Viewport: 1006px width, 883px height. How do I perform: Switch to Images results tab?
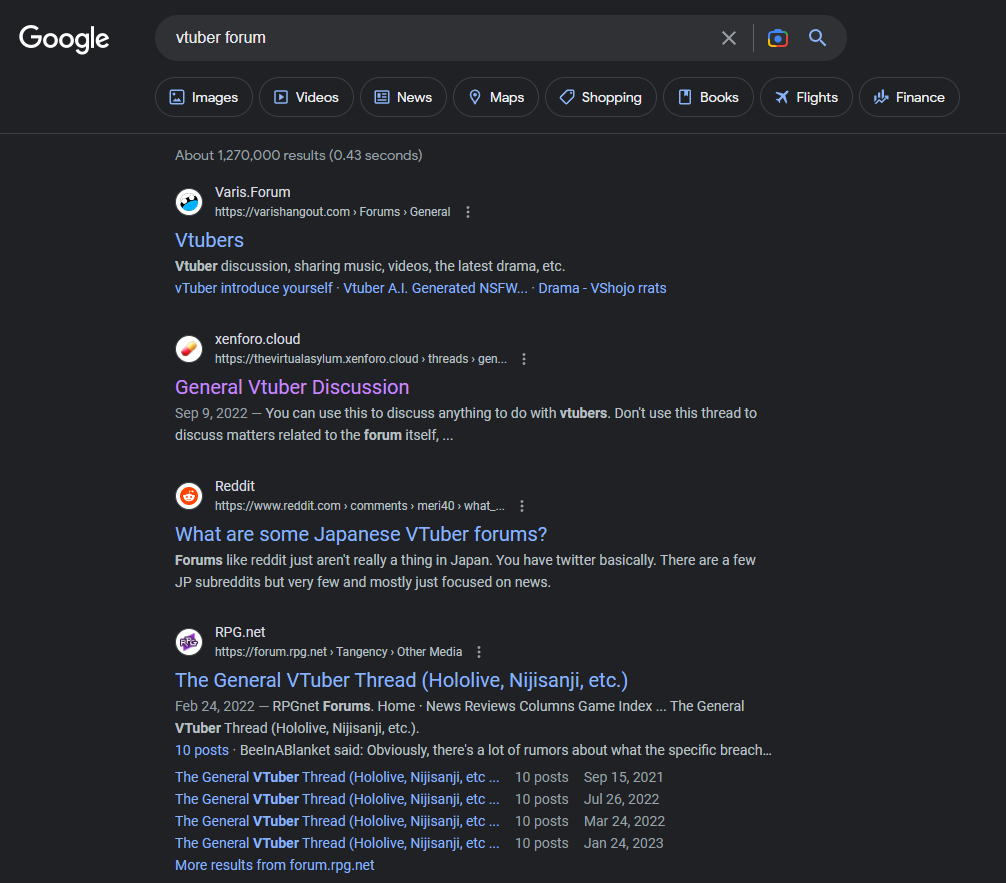(204, 97)
